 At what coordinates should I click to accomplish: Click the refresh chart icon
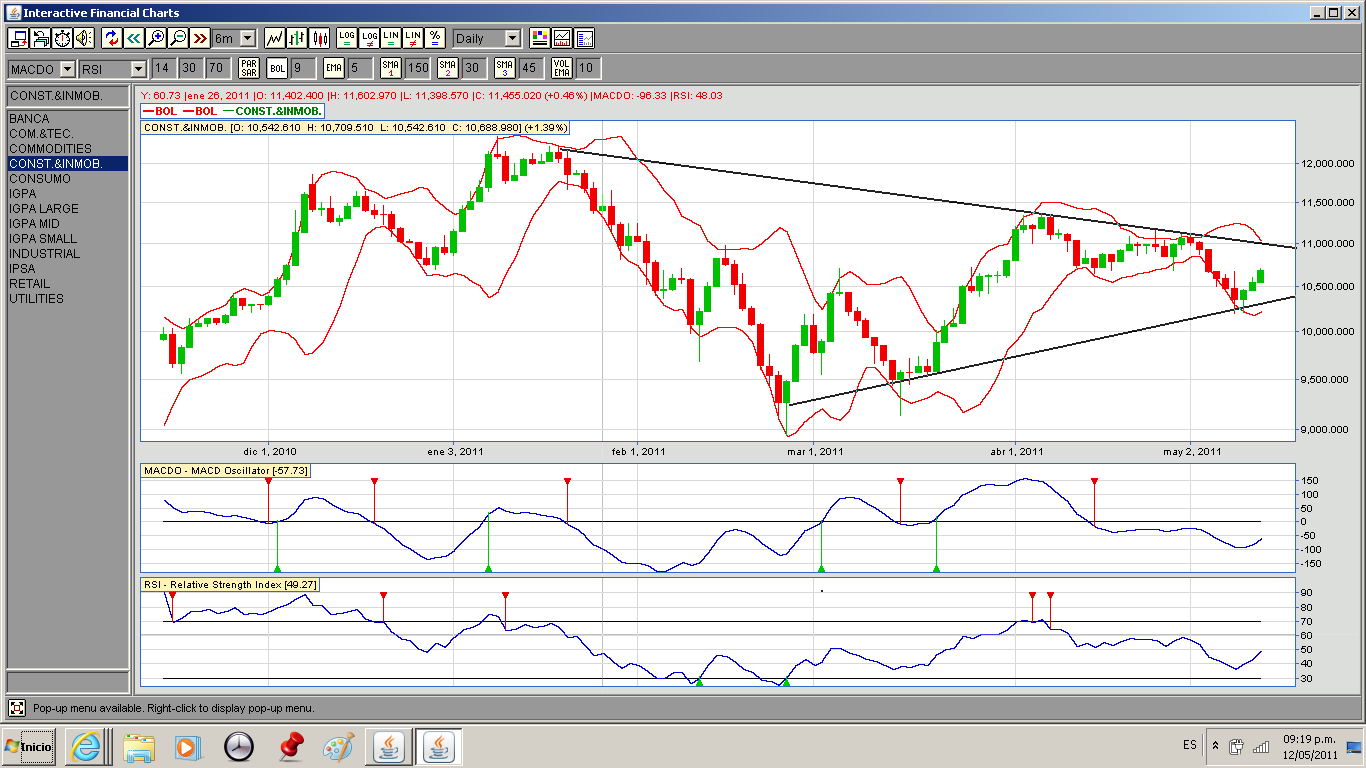coord(111,38)
